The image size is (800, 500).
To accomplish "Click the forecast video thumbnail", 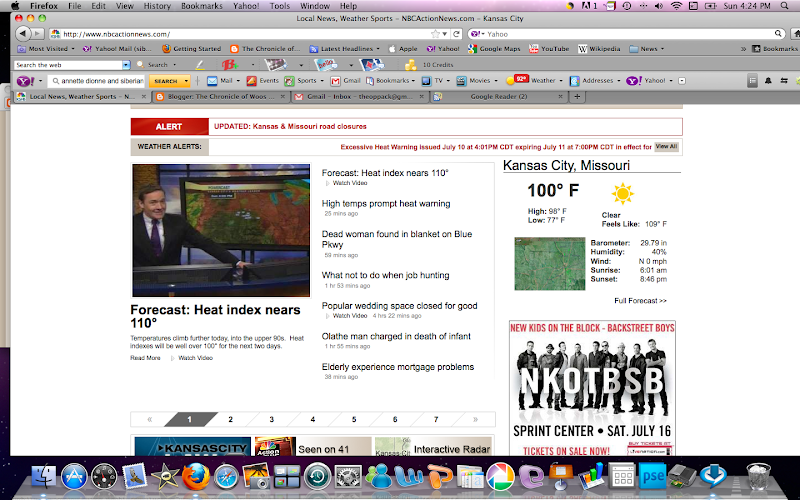I will pyautogui.click(x=221, y=230).
